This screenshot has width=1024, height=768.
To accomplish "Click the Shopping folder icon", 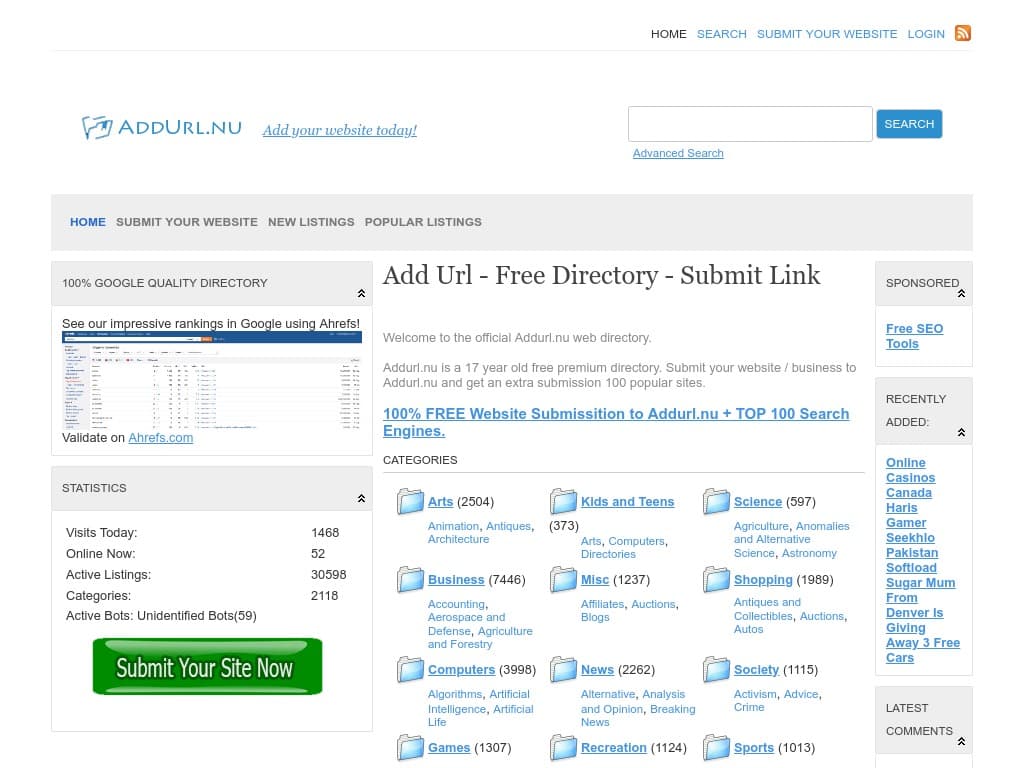I will (x=716, y=579).
